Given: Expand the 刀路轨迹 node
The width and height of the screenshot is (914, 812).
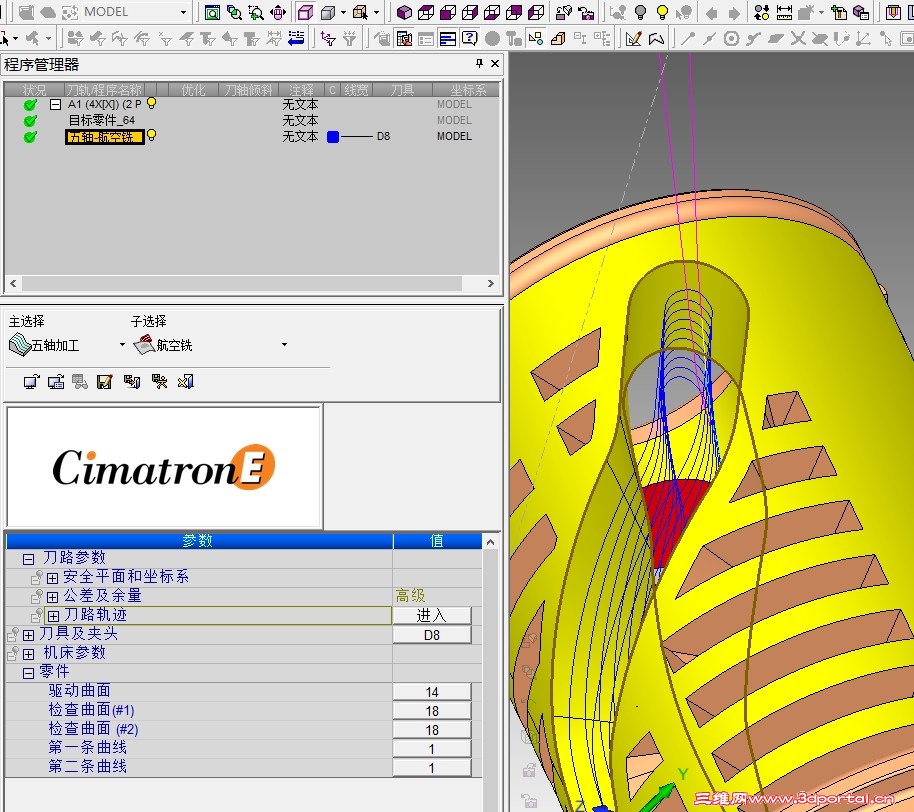Looking at the screenshot, I should click(x=54, y=616).
